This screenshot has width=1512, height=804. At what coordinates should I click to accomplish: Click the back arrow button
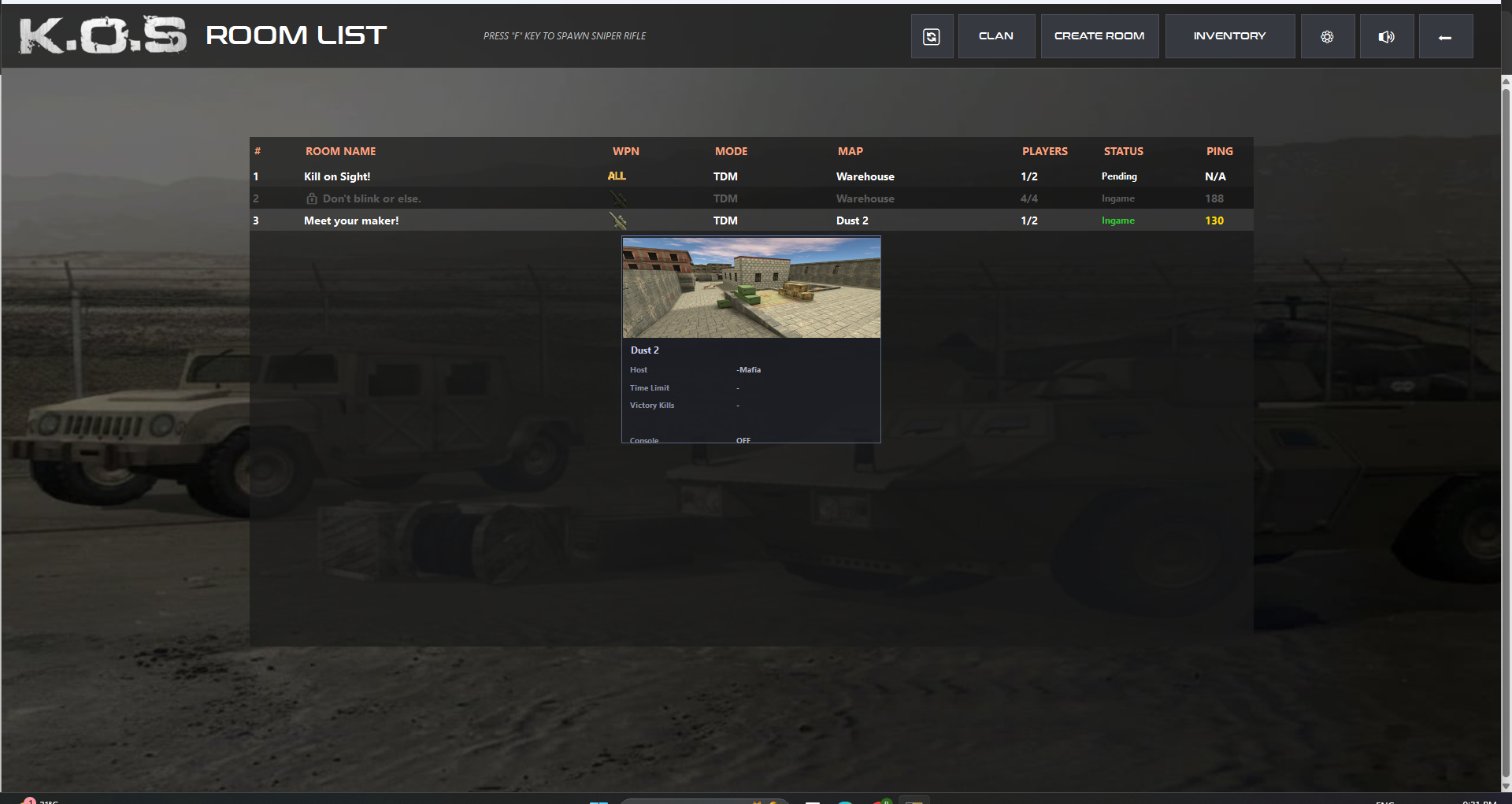tap(1445, 36)
